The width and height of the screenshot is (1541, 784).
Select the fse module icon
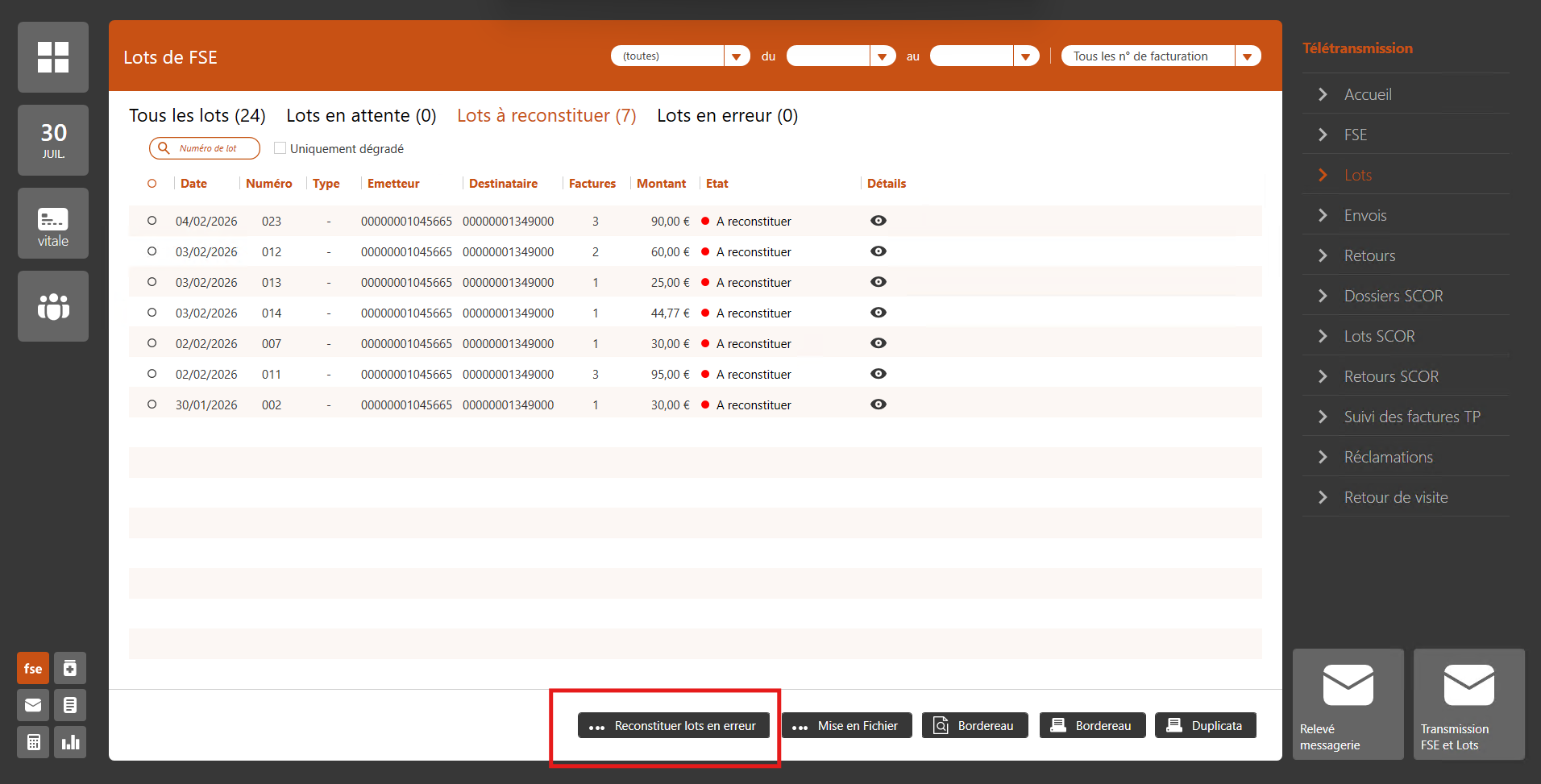point(33,668)
